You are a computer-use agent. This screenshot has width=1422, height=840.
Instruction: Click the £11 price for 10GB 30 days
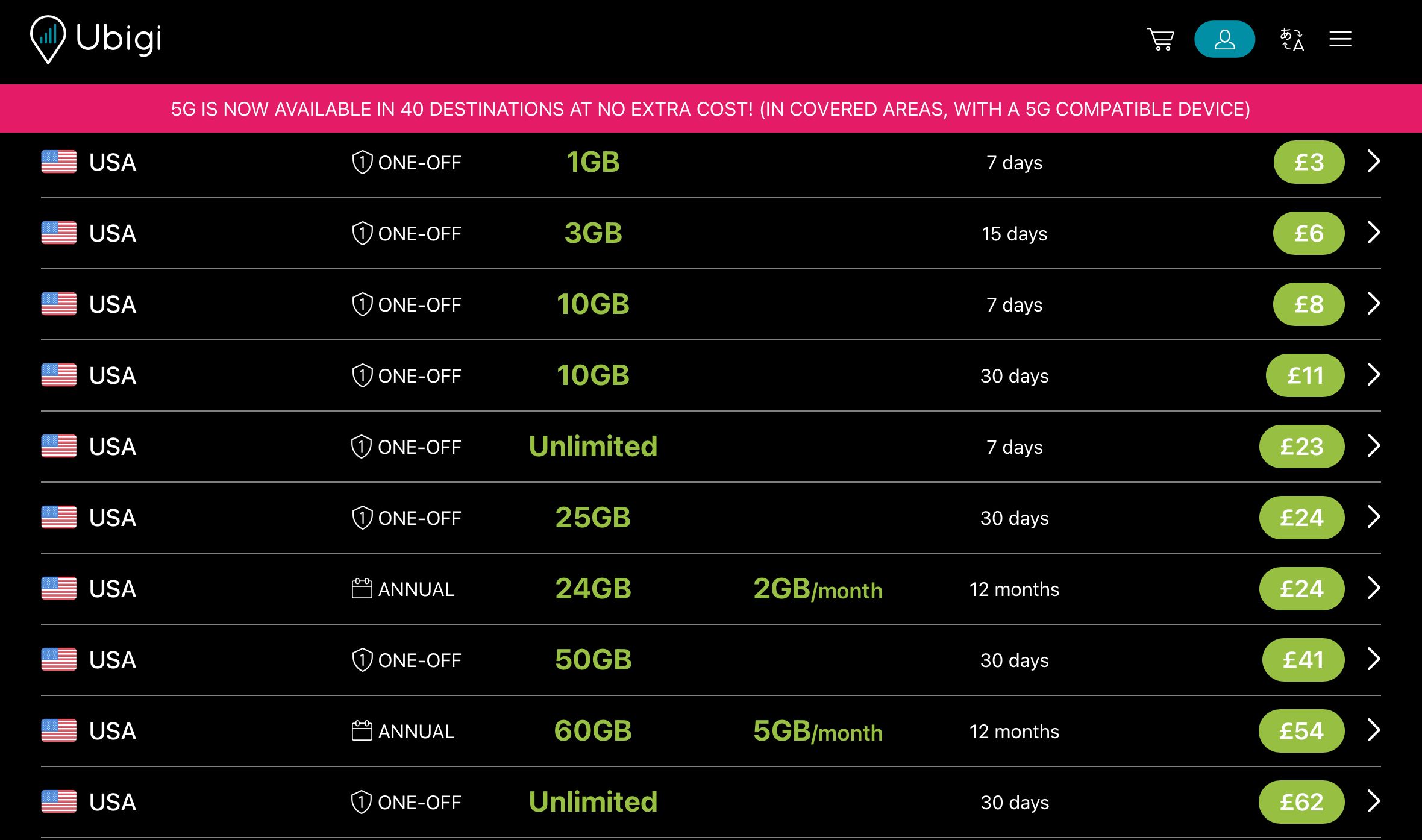point(1305,375)
